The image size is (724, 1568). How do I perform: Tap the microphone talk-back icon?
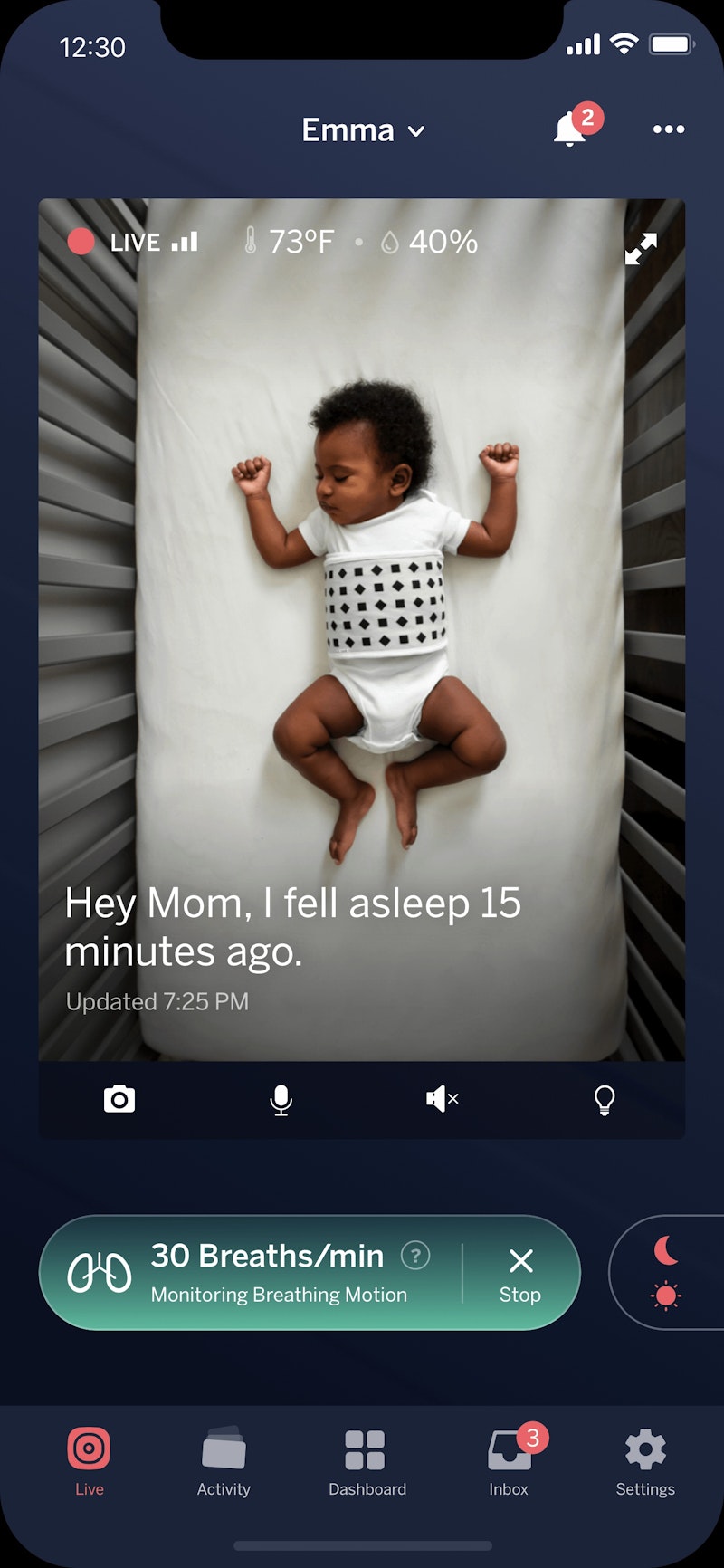(281, 1100)
